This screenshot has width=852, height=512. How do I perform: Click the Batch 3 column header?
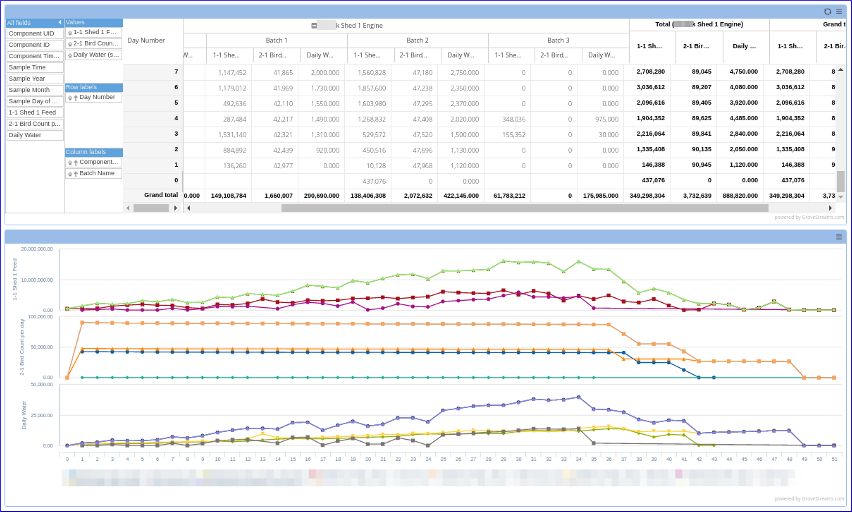558,40
